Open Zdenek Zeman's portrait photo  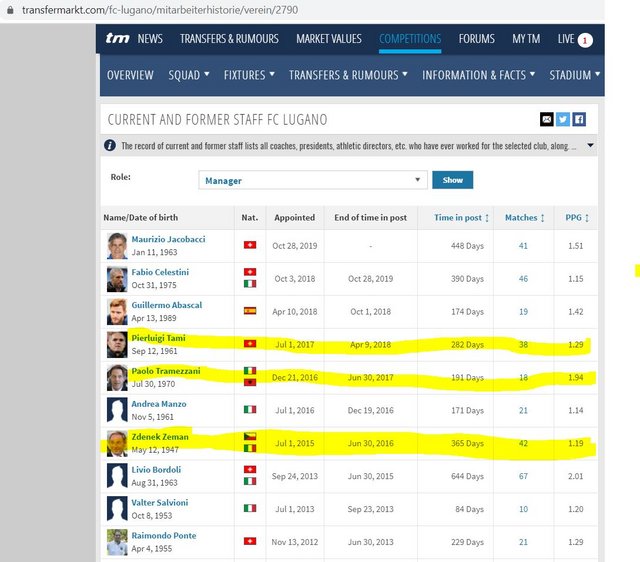(x=117, y=444)
